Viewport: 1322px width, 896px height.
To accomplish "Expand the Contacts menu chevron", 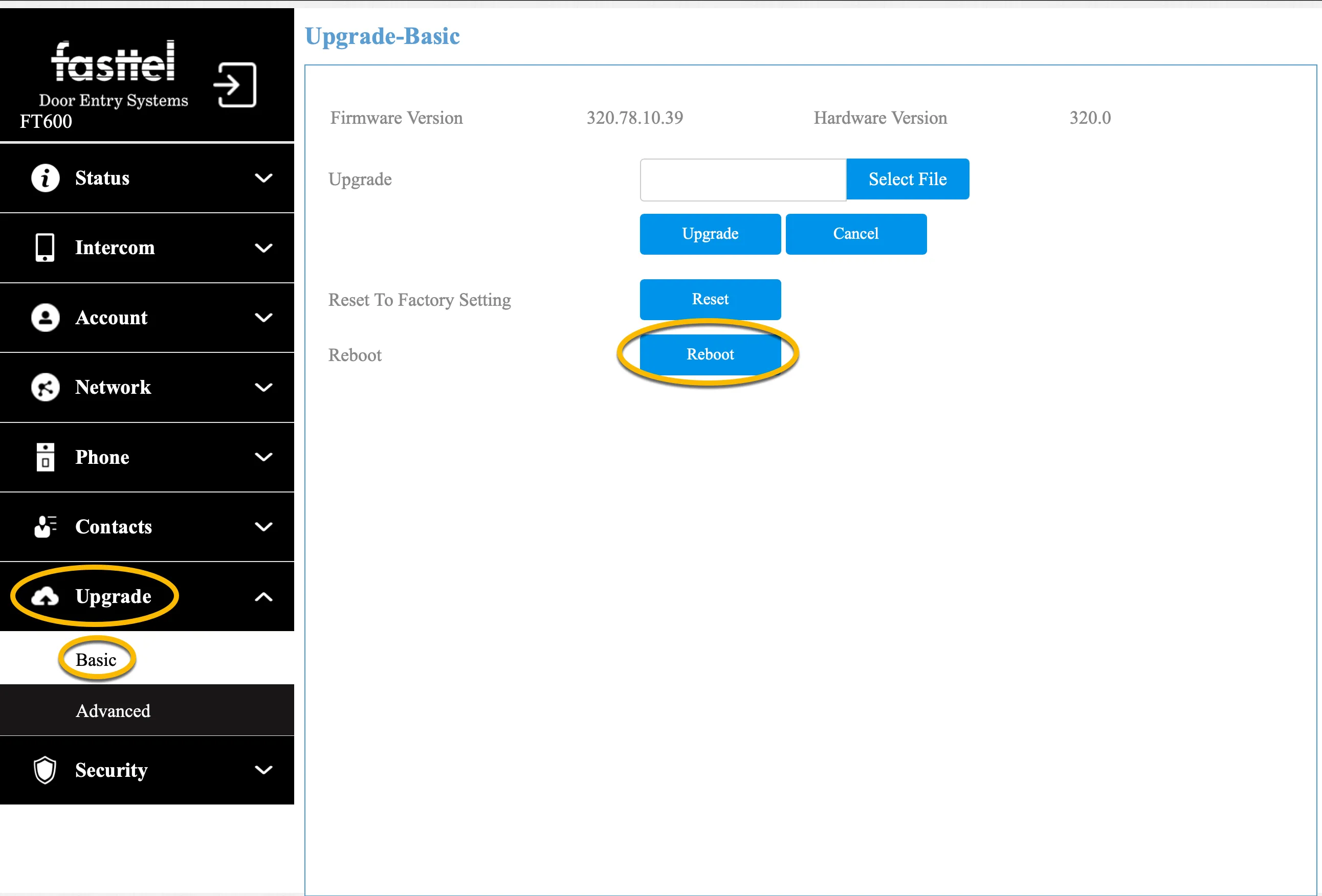I will pyautogui.click(x=263, y=526).
